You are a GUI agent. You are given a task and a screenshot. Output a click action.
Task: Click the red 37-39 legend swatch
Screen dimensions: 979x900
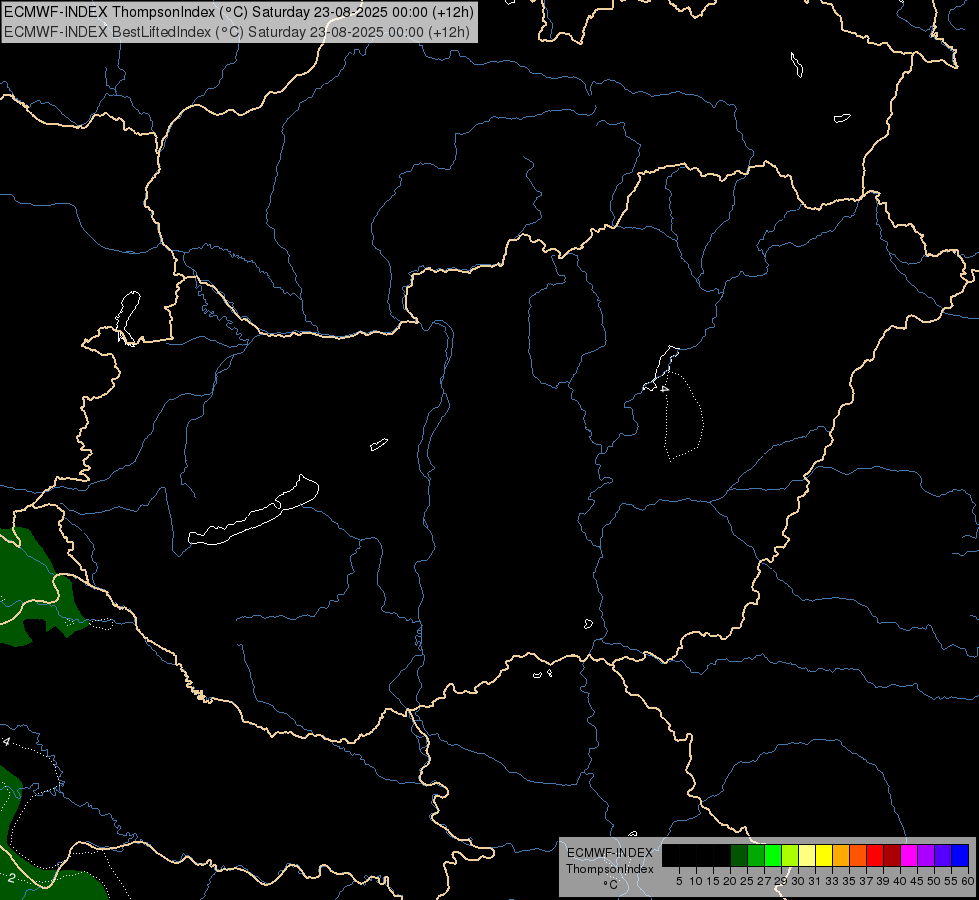point(875,855)
